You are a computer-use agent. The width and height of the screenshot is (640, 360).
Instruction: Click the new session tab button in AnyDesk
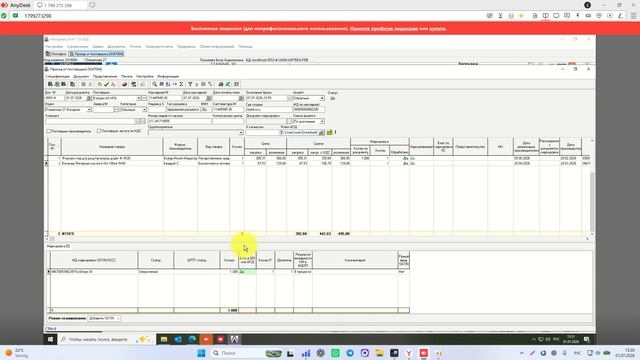point(92,5)
